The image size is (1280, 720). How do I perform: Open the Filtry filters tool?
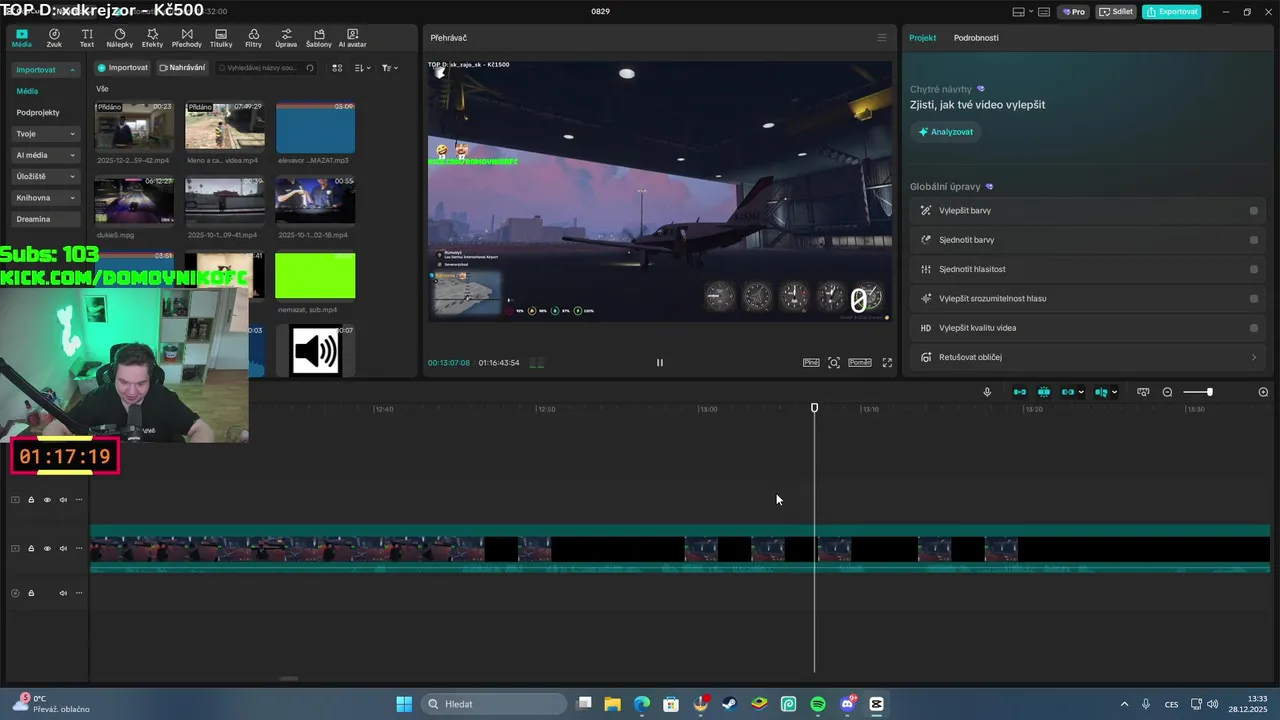tap(253, 38)
